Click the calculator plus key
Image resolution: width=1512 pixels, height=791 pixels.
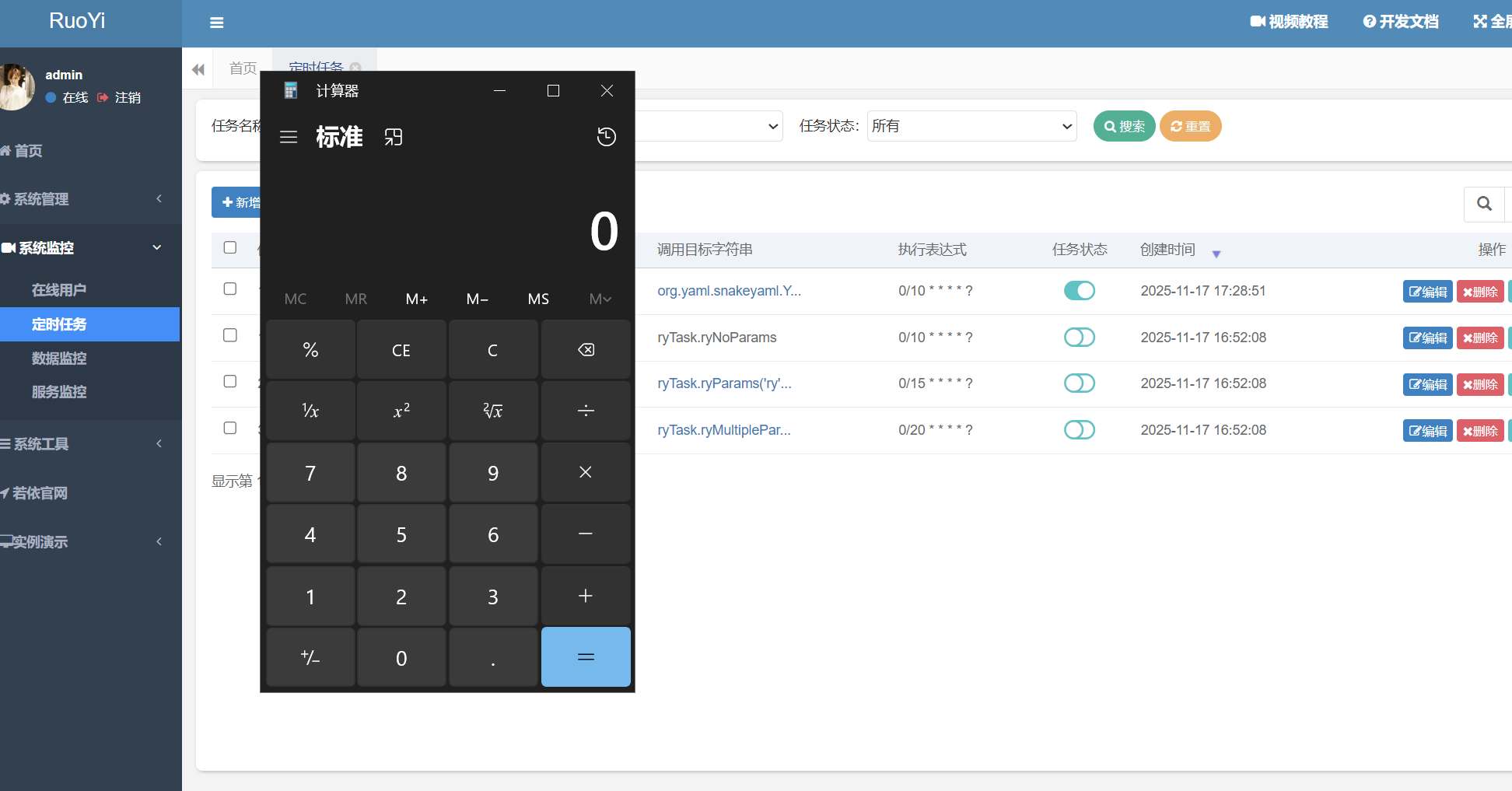[x=586, y=597]
